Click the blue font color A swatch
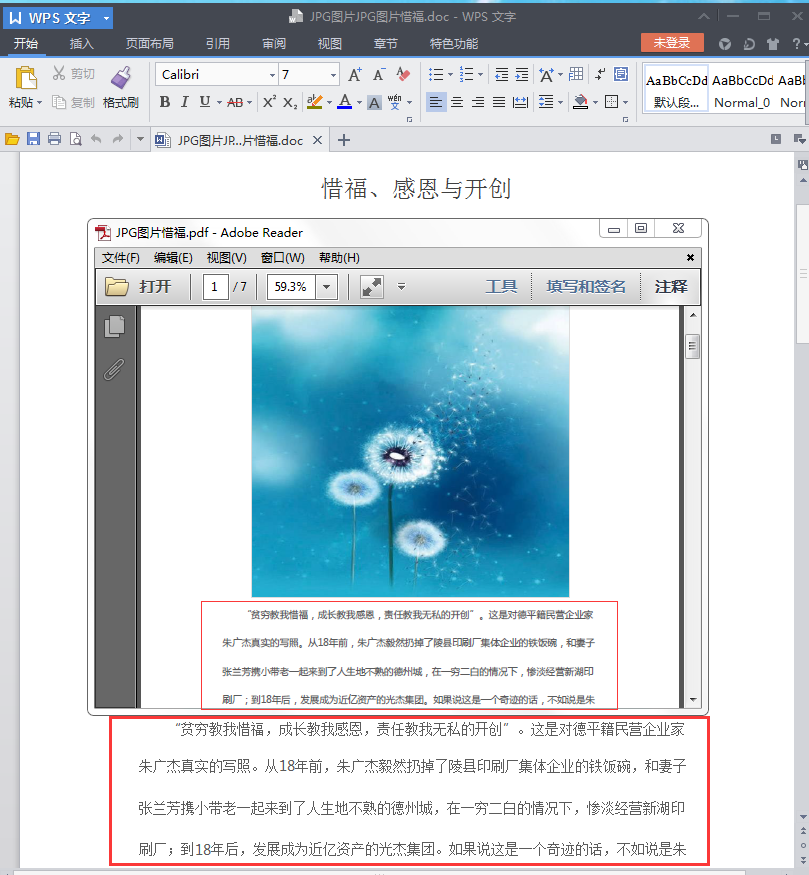The image size is (809, 875). (x=345, y=102)
